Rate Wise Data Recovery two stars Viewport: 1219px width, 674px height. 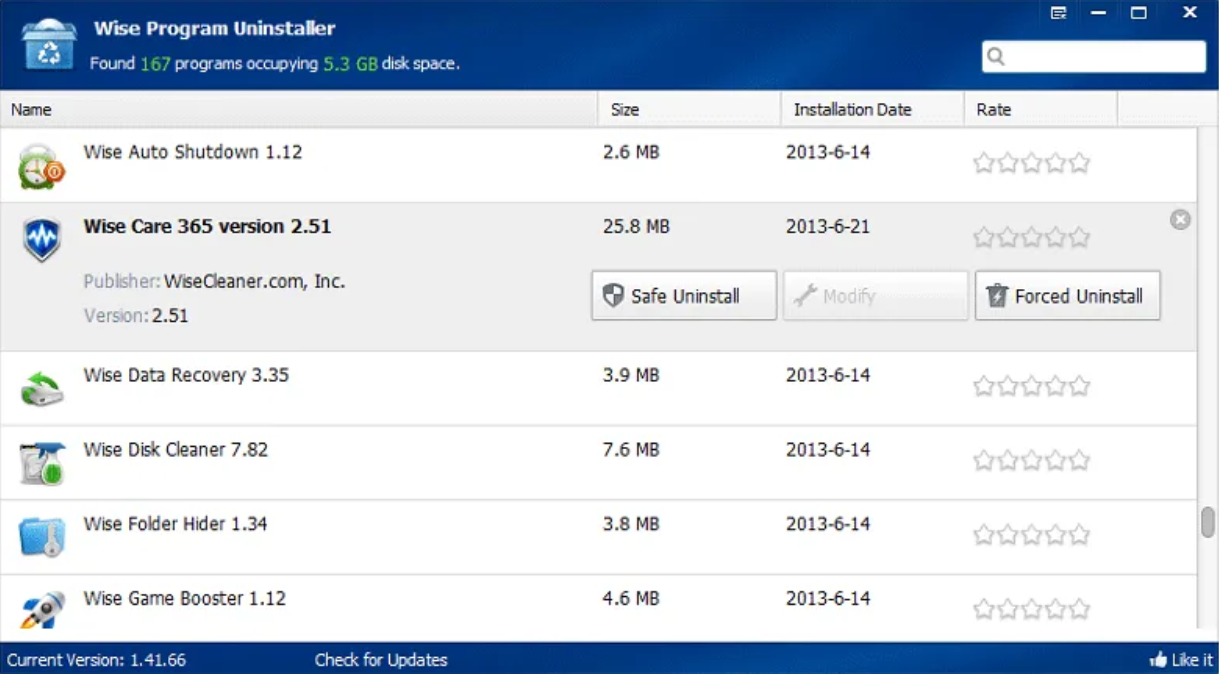point(1008,386)
